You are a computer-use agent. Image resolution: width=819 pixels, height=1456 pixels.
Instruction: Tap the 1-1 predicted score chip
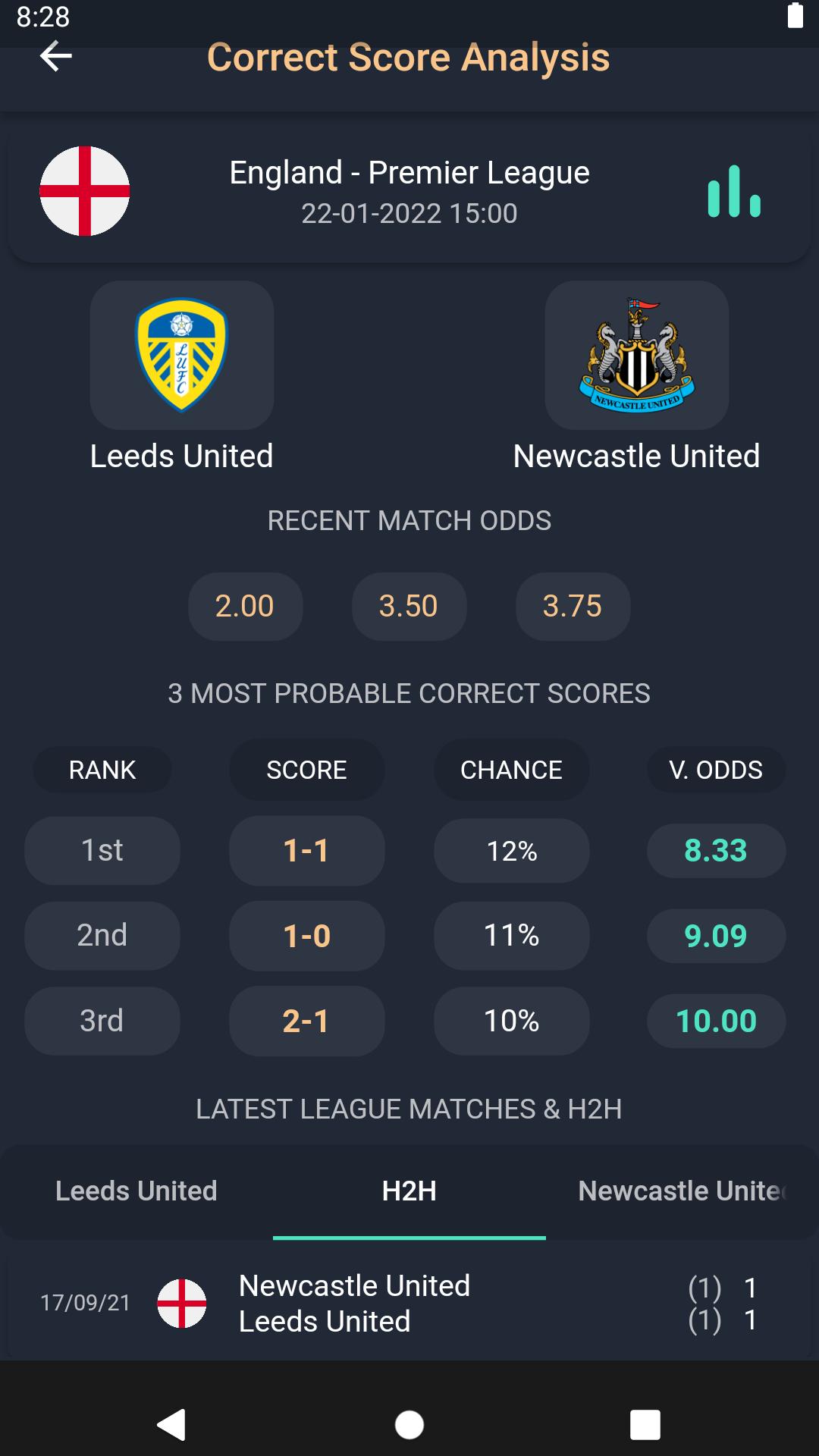306,851
